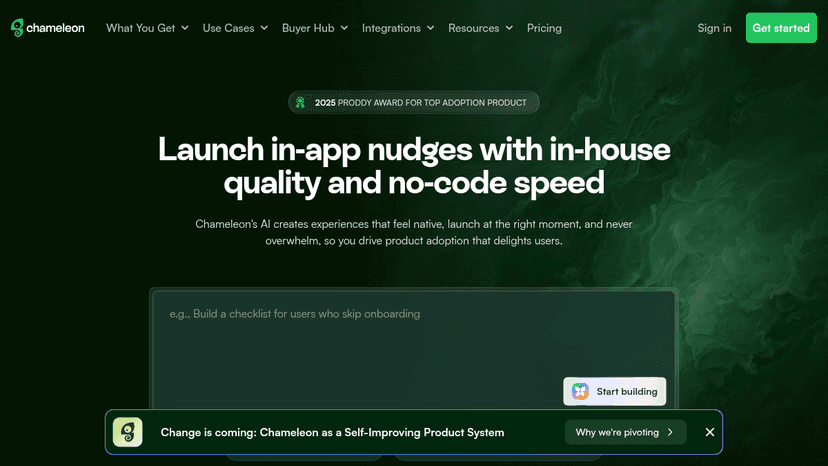Screen dimensions: 828x466
Task: Go to the Pricing page
Action: coord(544,28)
